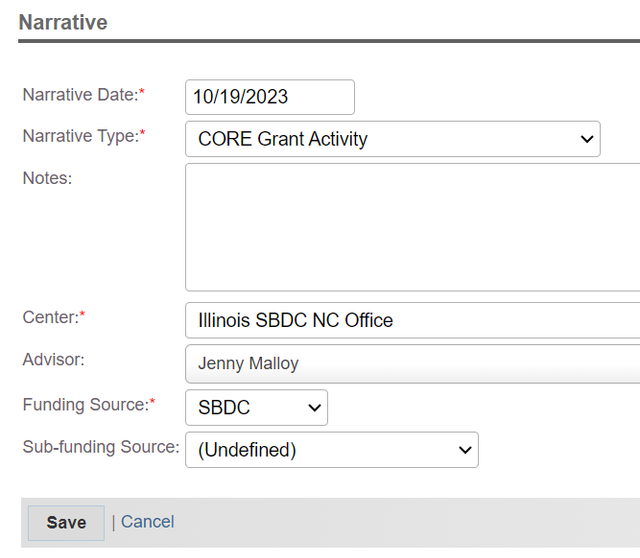Select the Center field showing Illinois SBDC NC Office
640x558 pixels.
[x=413, y=320]
